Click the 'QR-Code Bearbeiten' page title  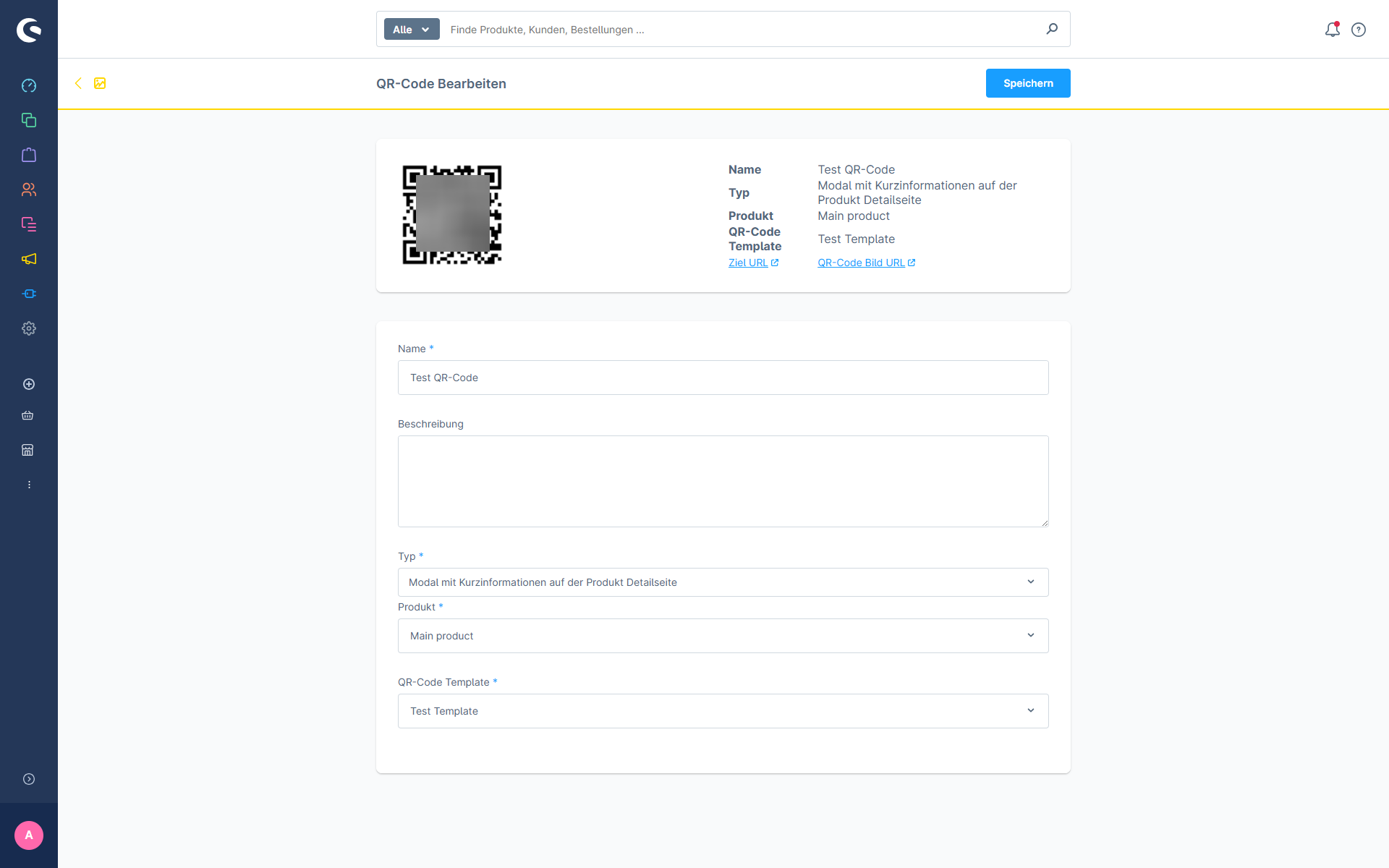[441, 84]
